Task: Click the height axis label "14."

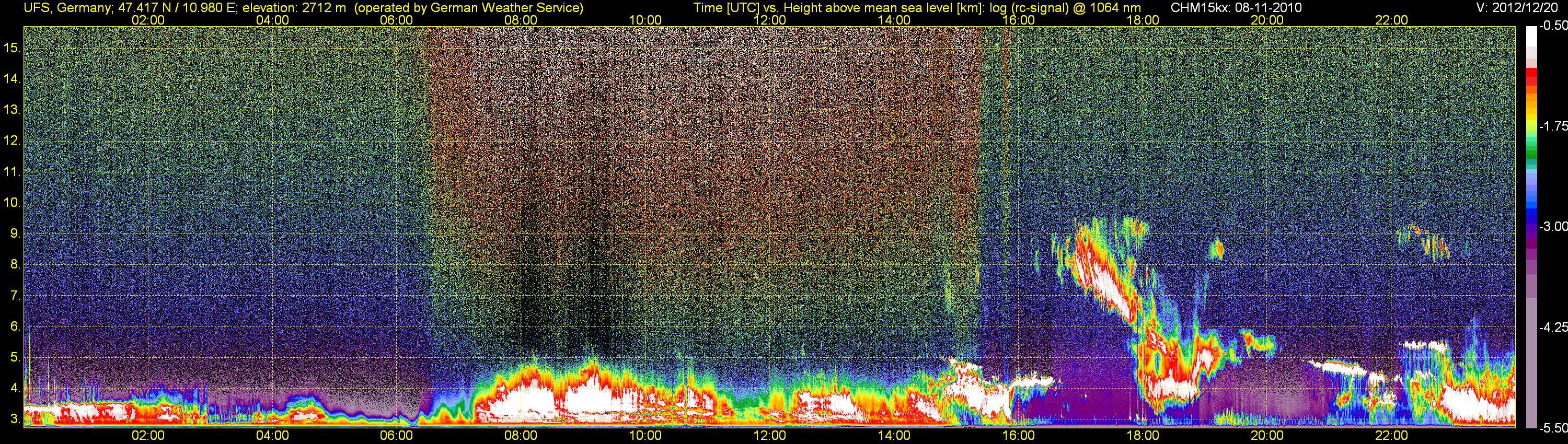Action: click(12, 78)
